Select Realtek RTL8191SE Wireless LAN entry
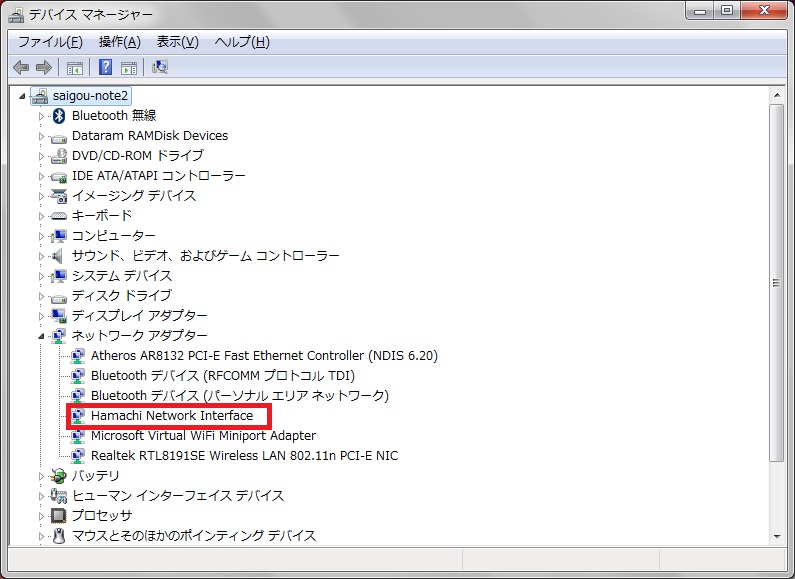 tap(244, 456)
